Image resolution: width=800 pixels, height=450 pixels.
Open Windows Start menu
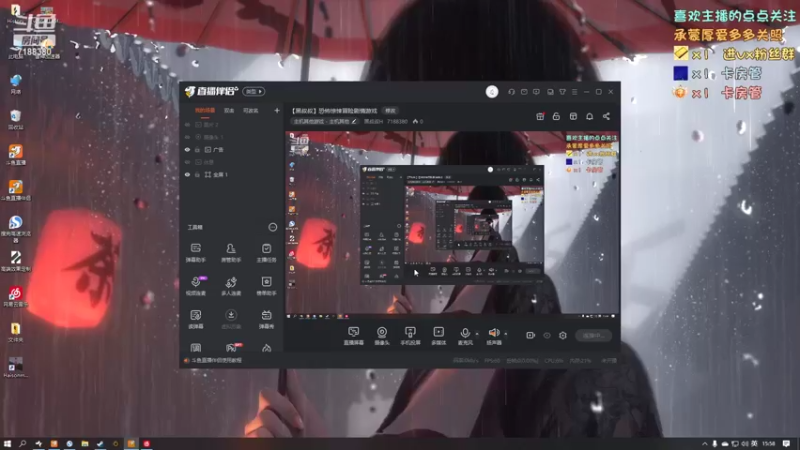point(7,444)
